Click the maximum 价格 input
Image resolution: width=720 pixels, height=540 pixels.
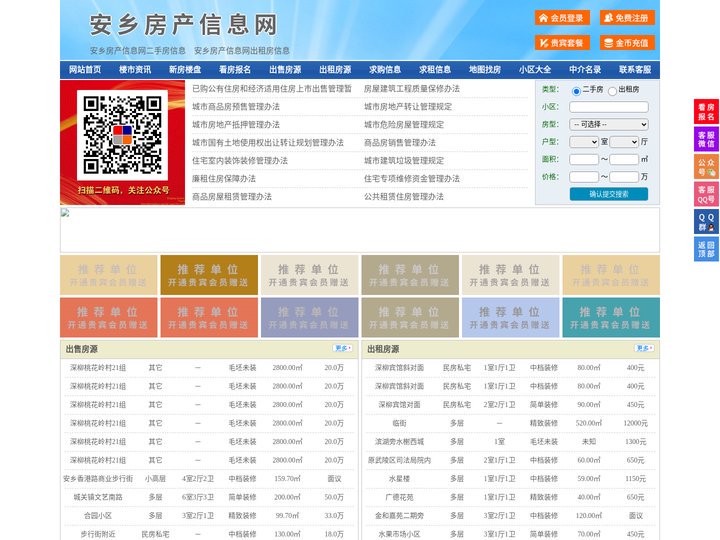point(624,177)
